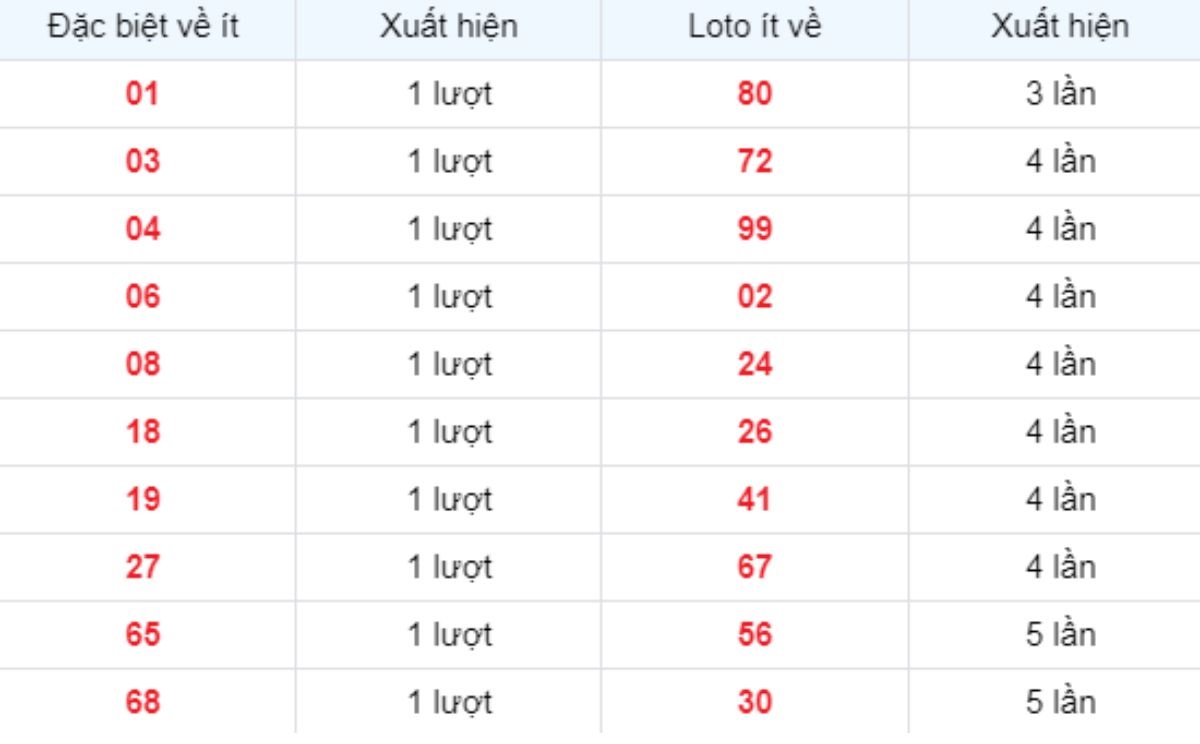Screen dimensions: 1200x744
Task: Click the red number 04
Action: click(142, 229)
